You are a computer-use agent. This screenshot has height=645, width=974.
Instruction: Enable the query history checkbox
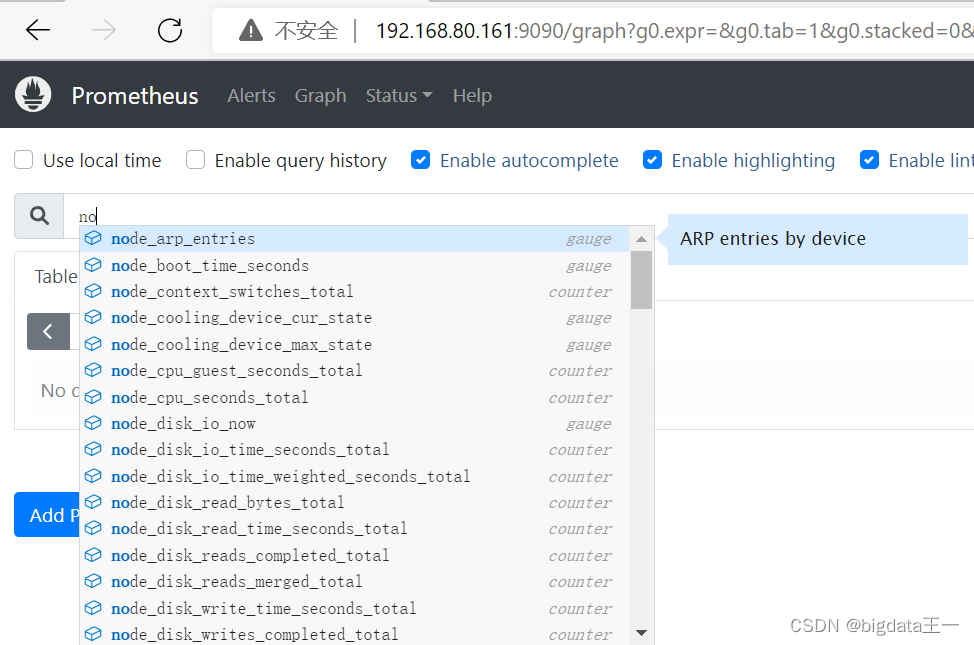point(195,160)
